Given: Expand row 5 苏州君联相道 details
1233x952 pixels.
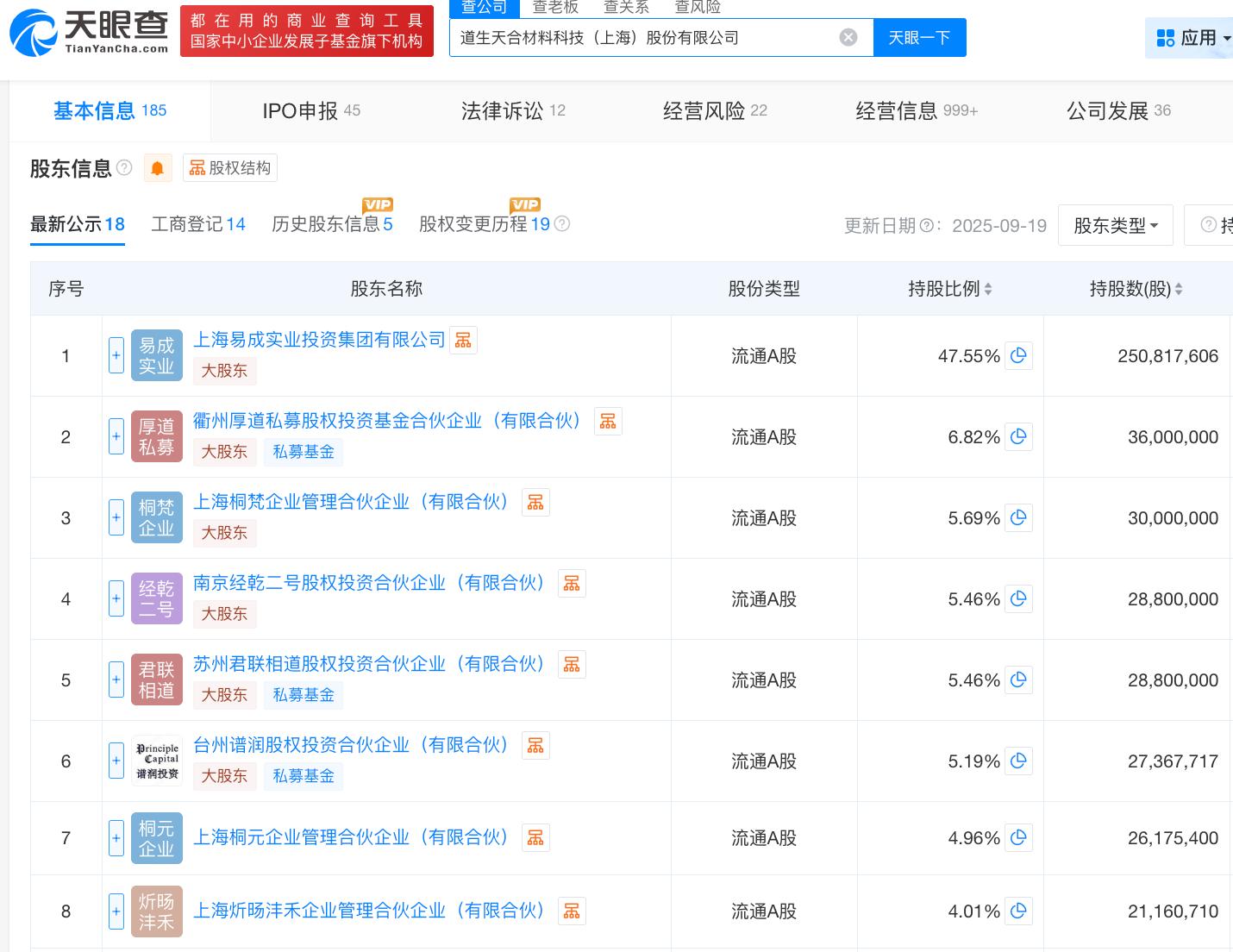Looking at the screenshot, I should point(116,680).
